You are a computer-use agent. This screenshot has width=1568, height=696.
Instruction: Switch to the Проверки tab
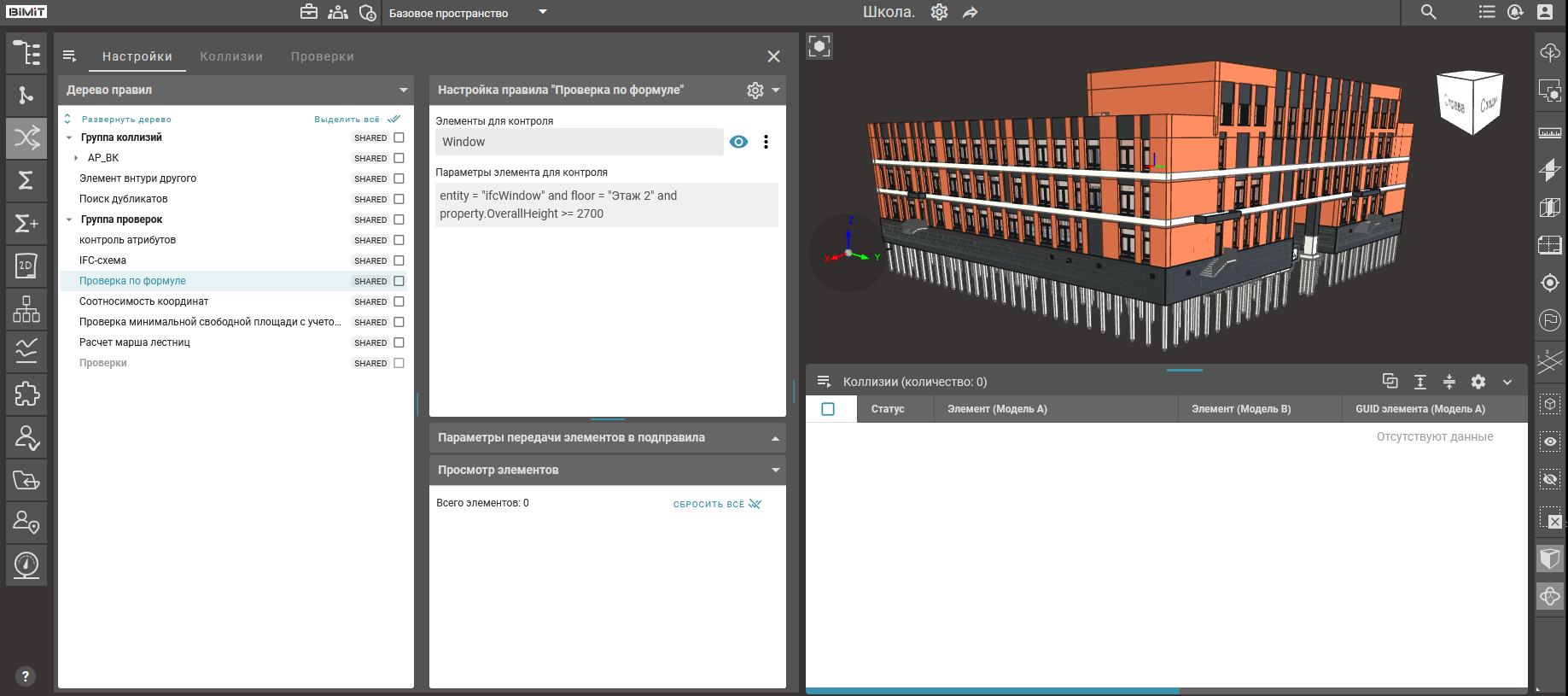point(322,56)
